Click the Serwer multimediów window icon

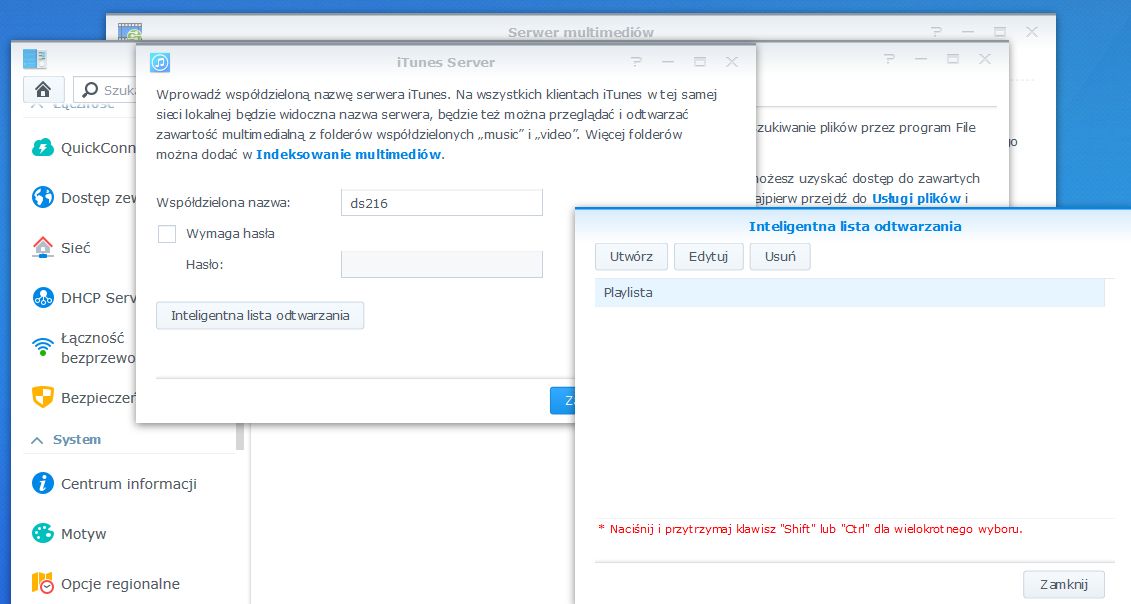pos(130,32)
